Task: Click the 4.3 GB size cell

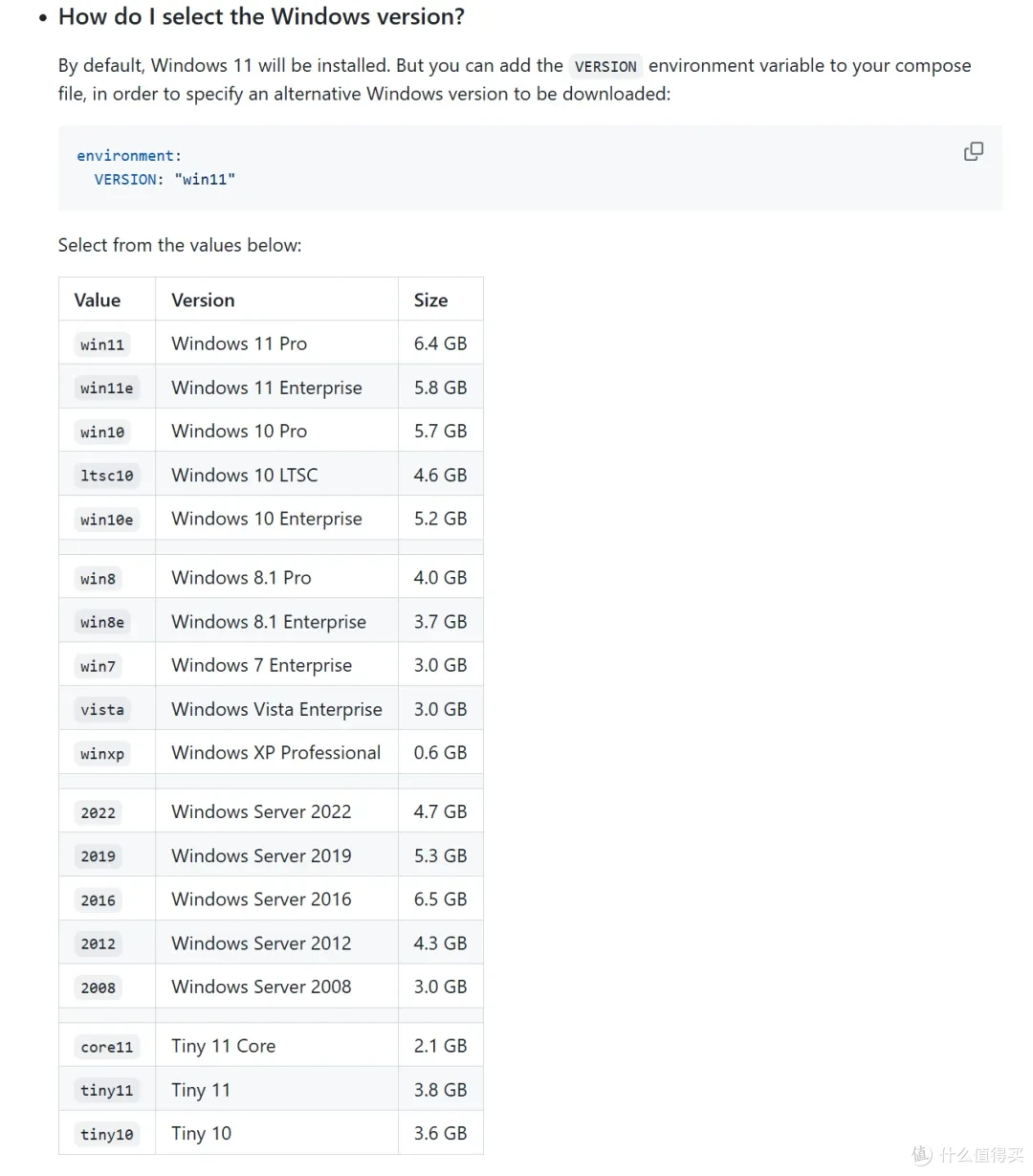Action: point(441,943)
